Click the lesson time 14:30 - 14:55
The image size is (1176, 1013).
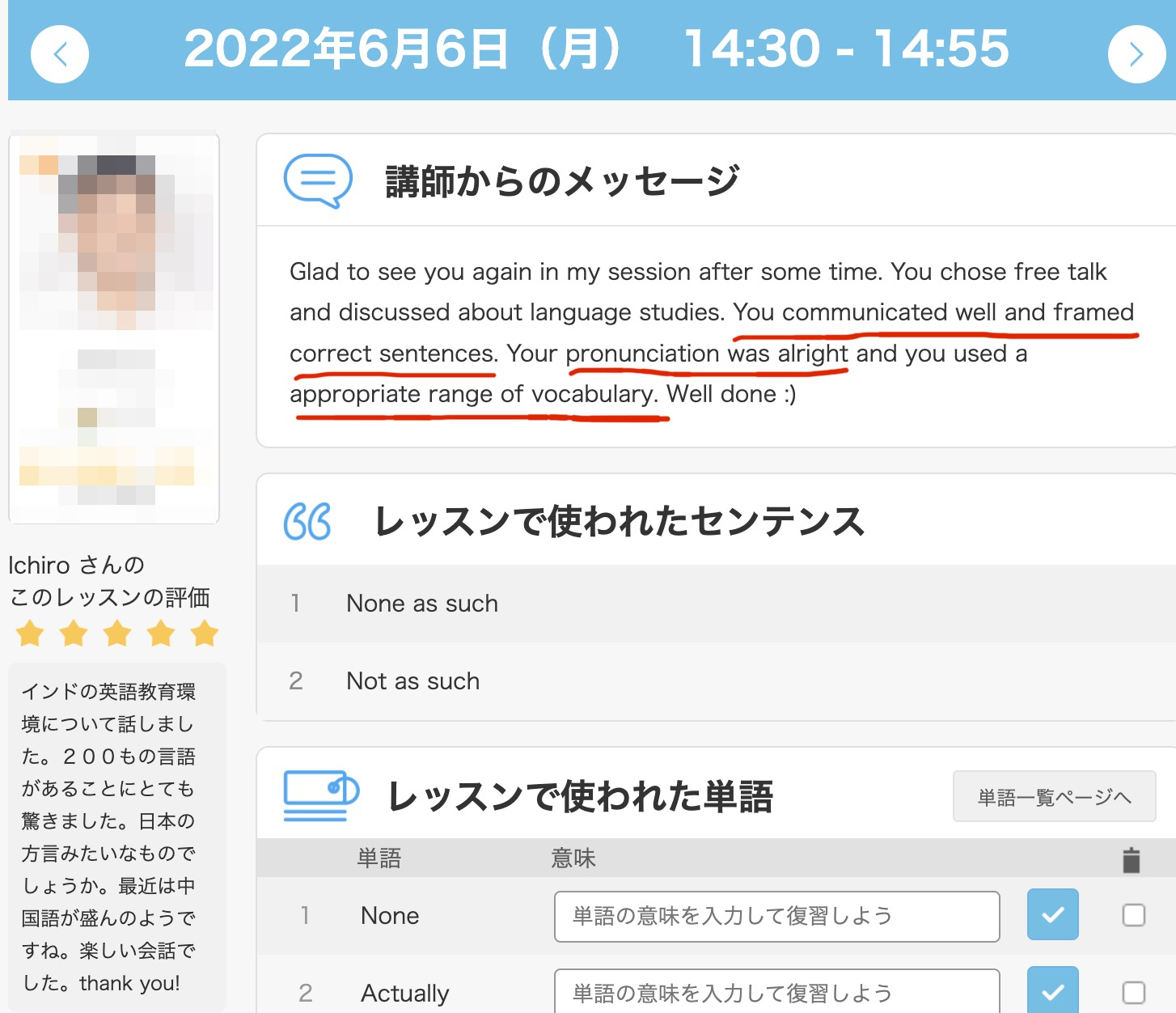pos(847,49)
